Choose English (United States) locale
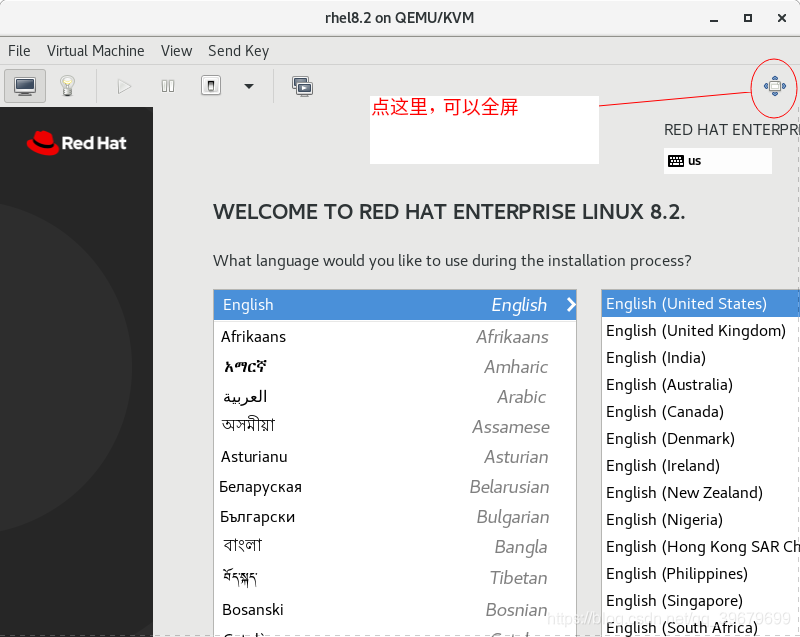Screen dimensions: 800x637 (701, 304)
